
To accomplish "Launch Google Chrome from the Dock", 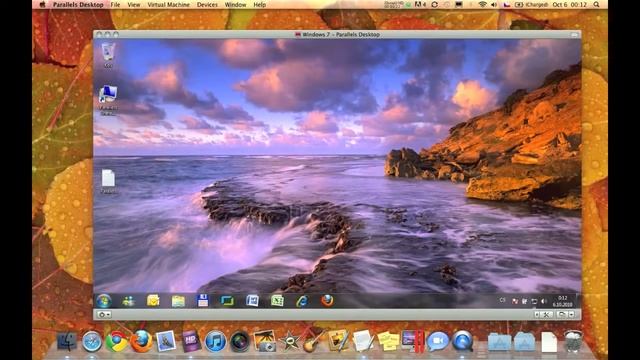I will 117,342.
